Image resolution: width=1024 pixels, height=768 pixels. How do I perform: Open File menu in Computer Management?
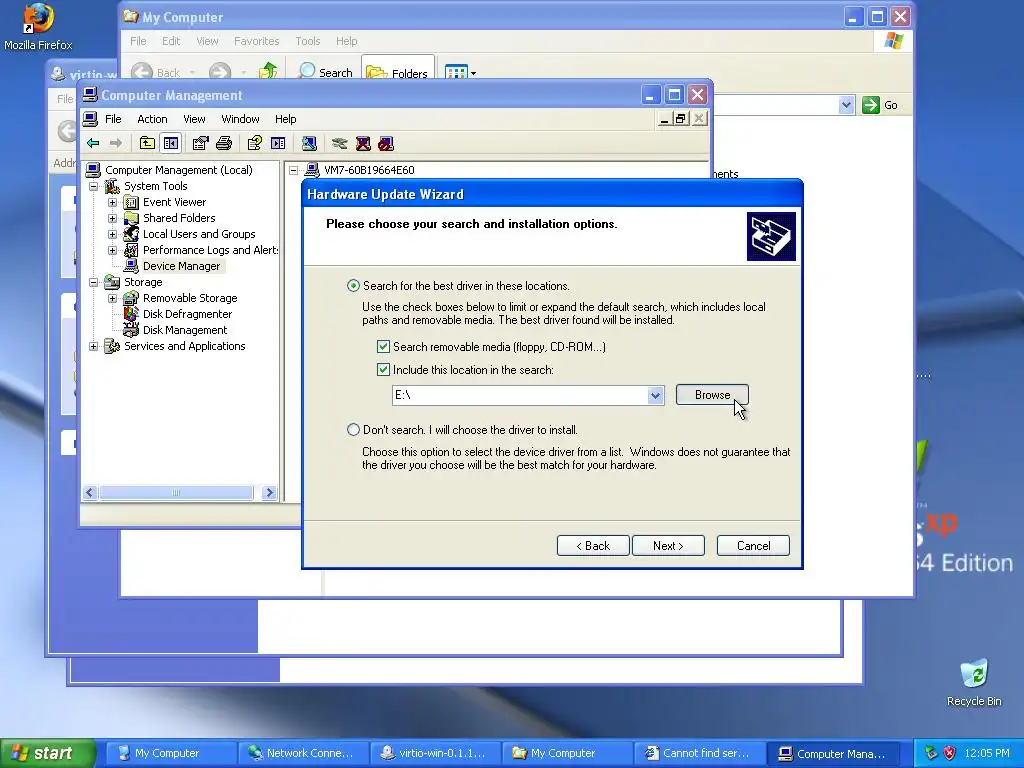point(113,119)
